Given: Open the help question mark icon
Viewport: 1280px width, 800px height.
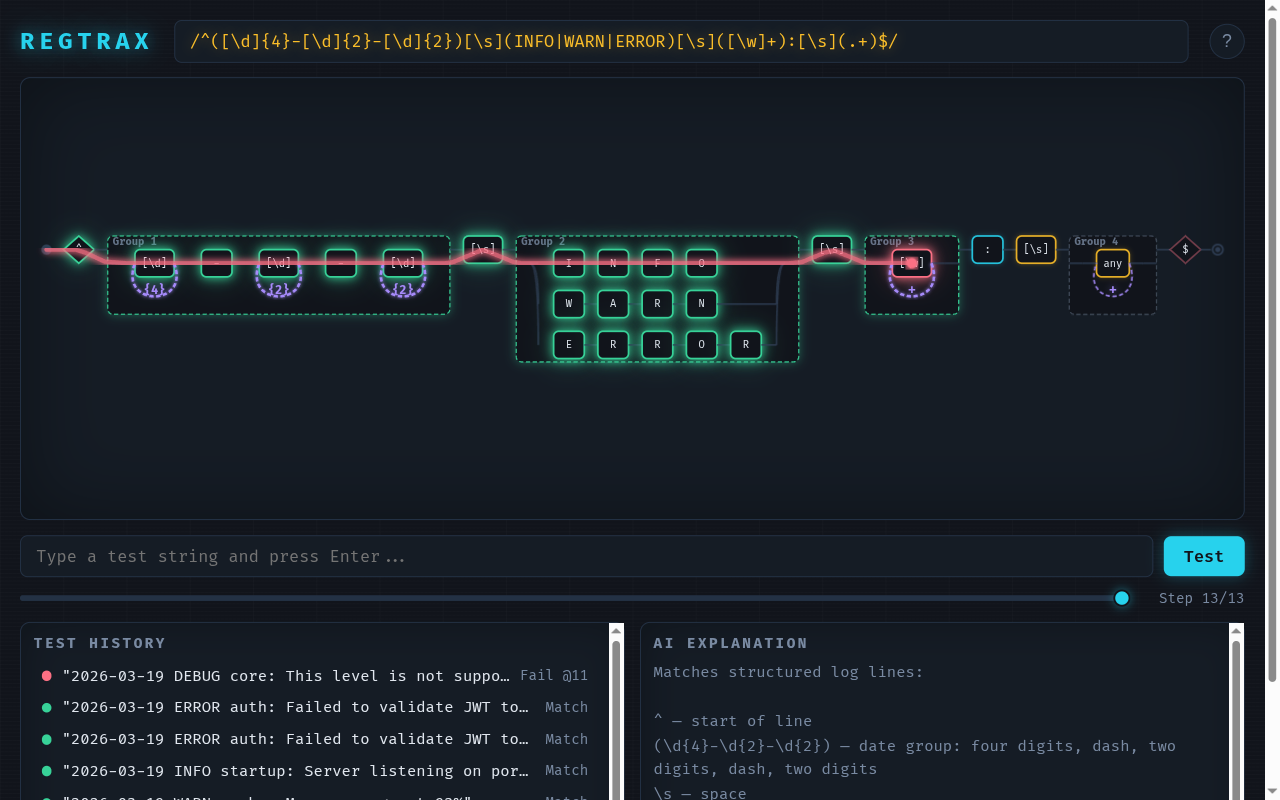Looking at the screenshot, I should [1227, 41].
